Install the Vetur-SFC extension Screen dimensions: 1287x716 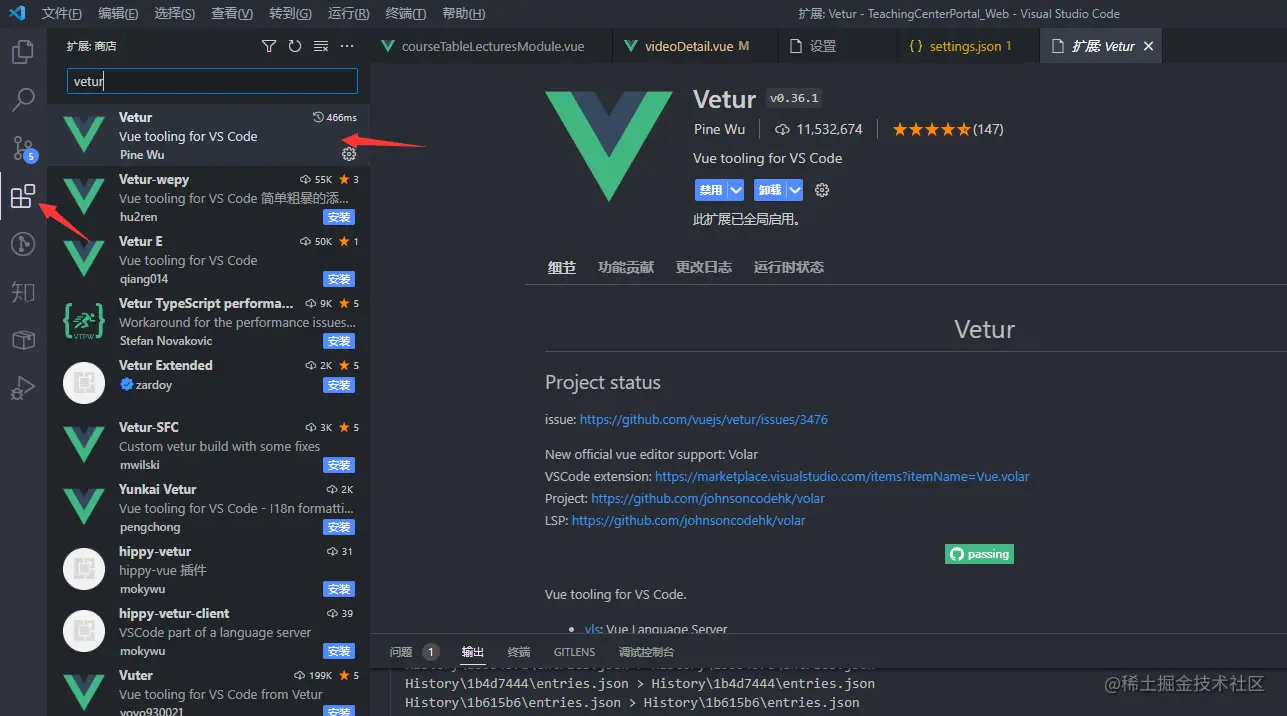pos(339,465)
